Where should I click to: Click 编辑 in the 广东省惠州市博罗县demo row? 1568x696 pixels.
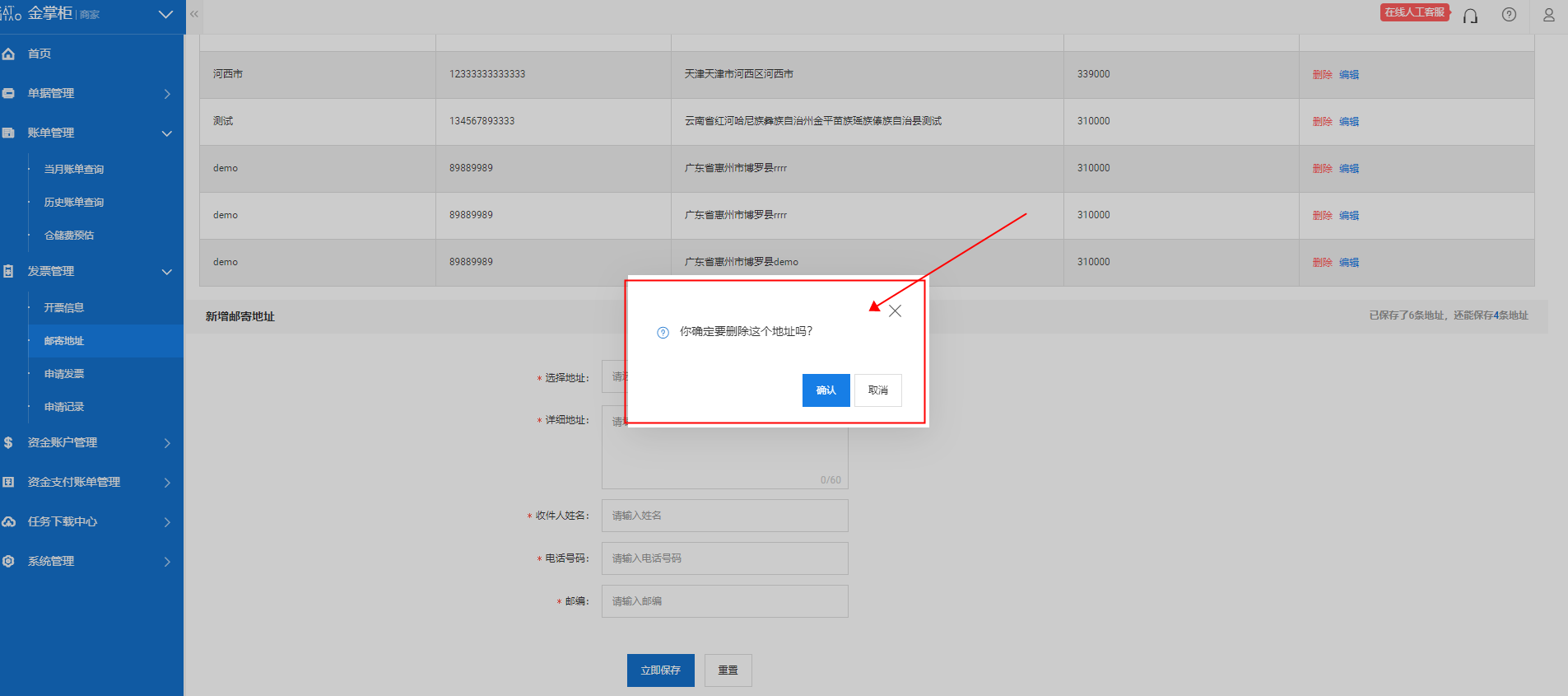[x=1348, y=262]
